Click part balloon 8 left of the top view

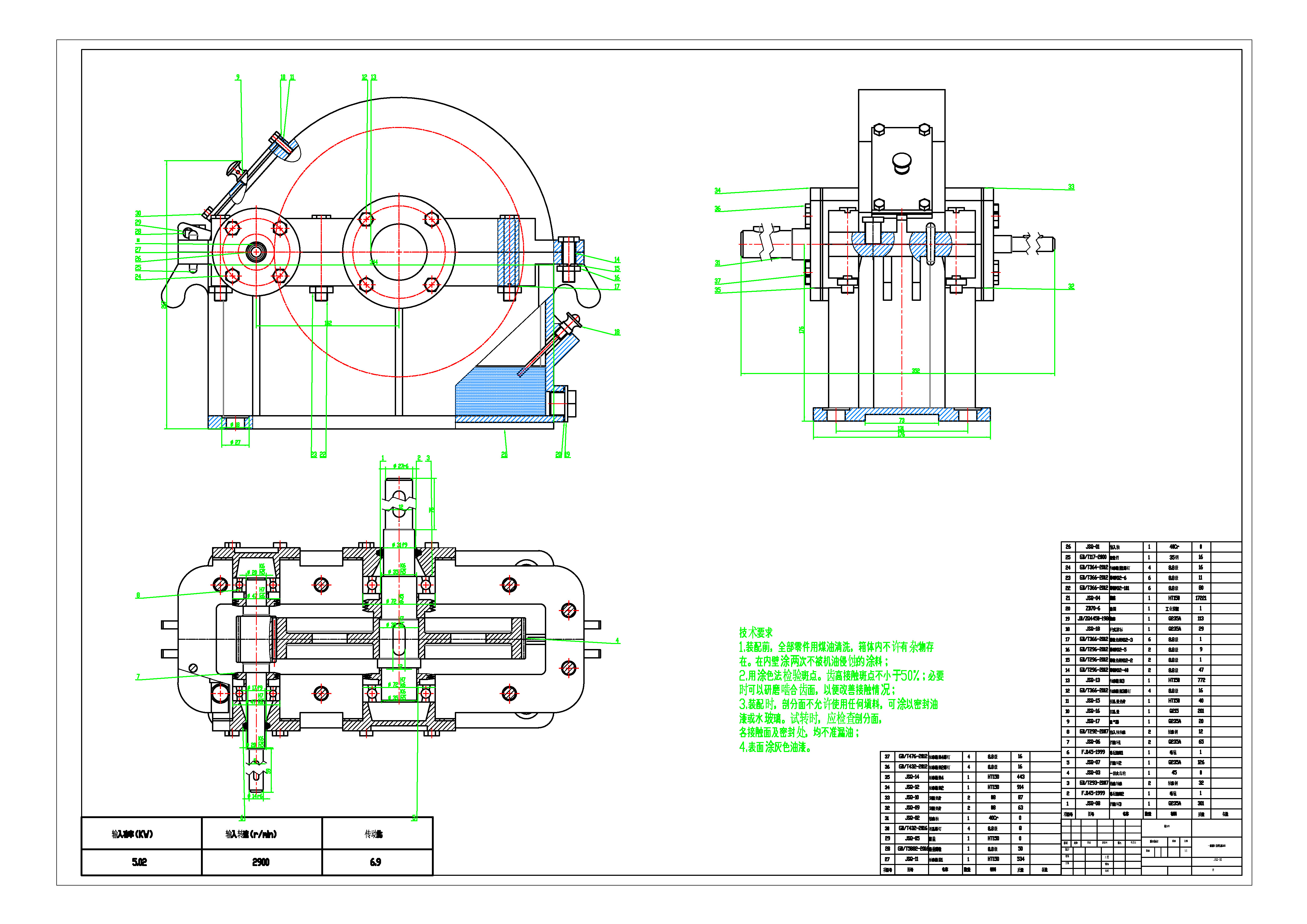coord(138,596)
